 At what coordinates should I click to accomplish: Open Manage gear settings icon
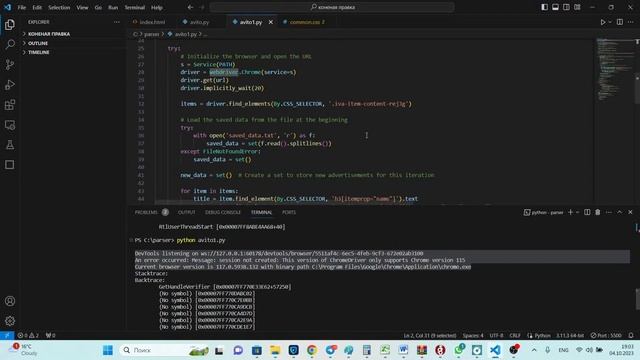tap(10, 321)
